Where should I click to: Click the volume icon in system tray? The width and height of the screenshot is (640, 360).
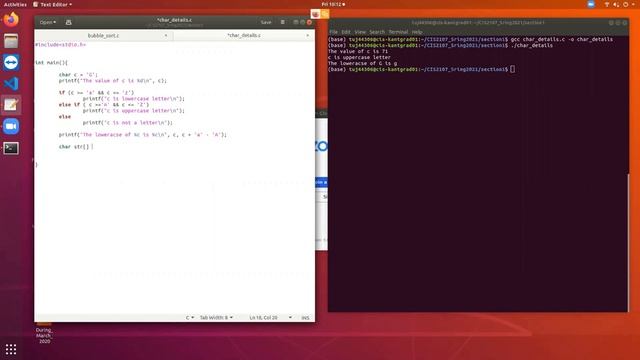click(x=616, y=4)
